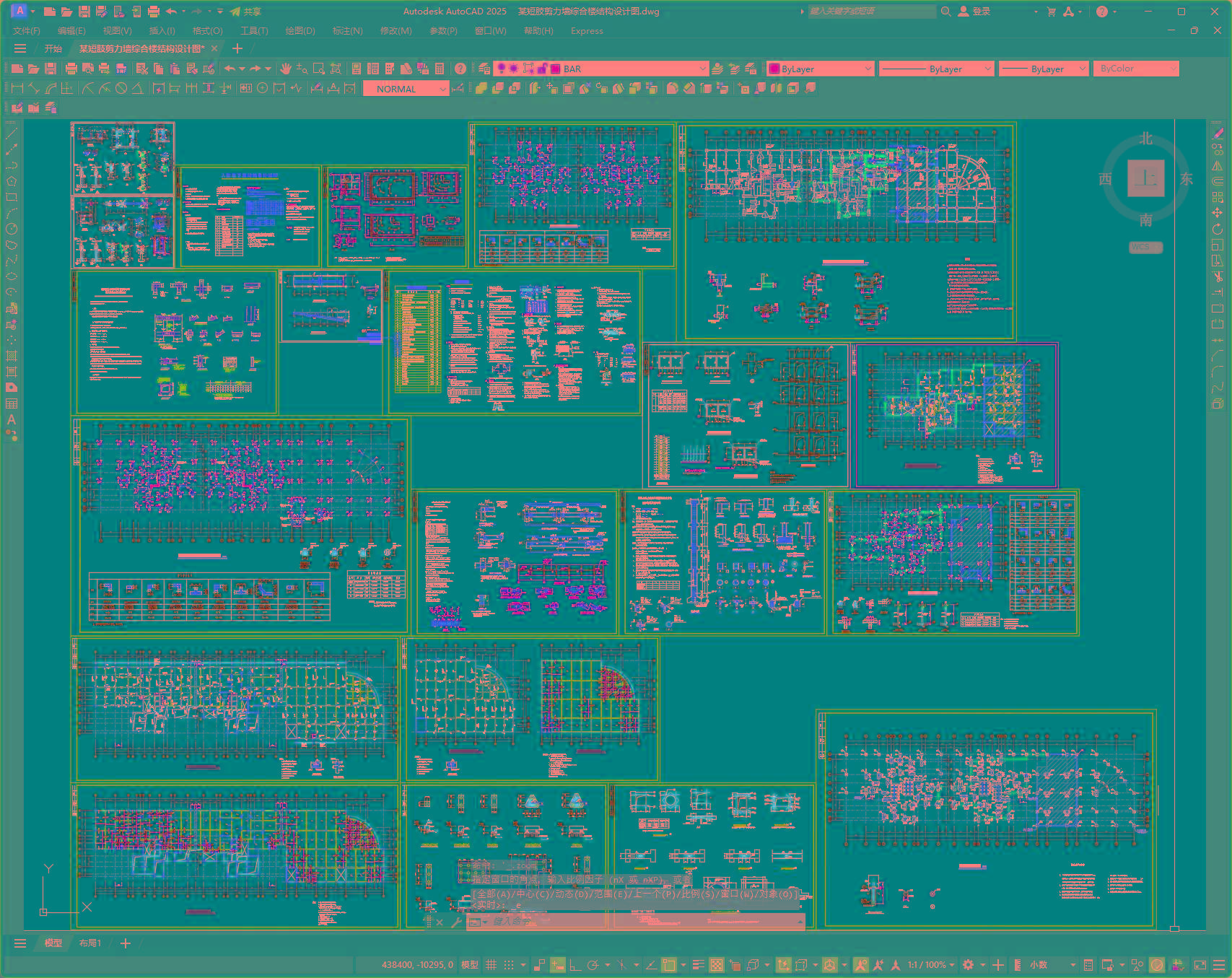The image size is (1232, 978).
Task: Click the ViewCube 上 top face
Action: click(x=1146, y=178)
